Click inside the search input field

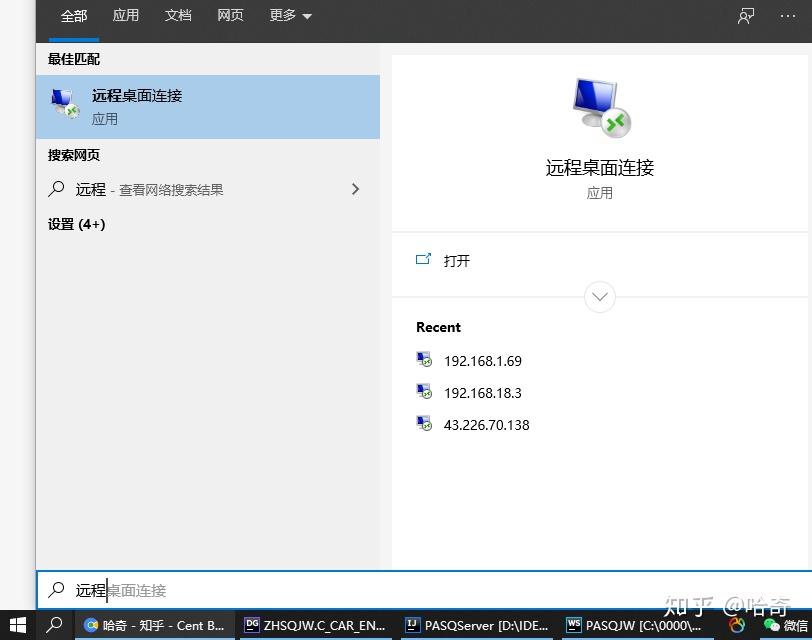tap(200, 590)
